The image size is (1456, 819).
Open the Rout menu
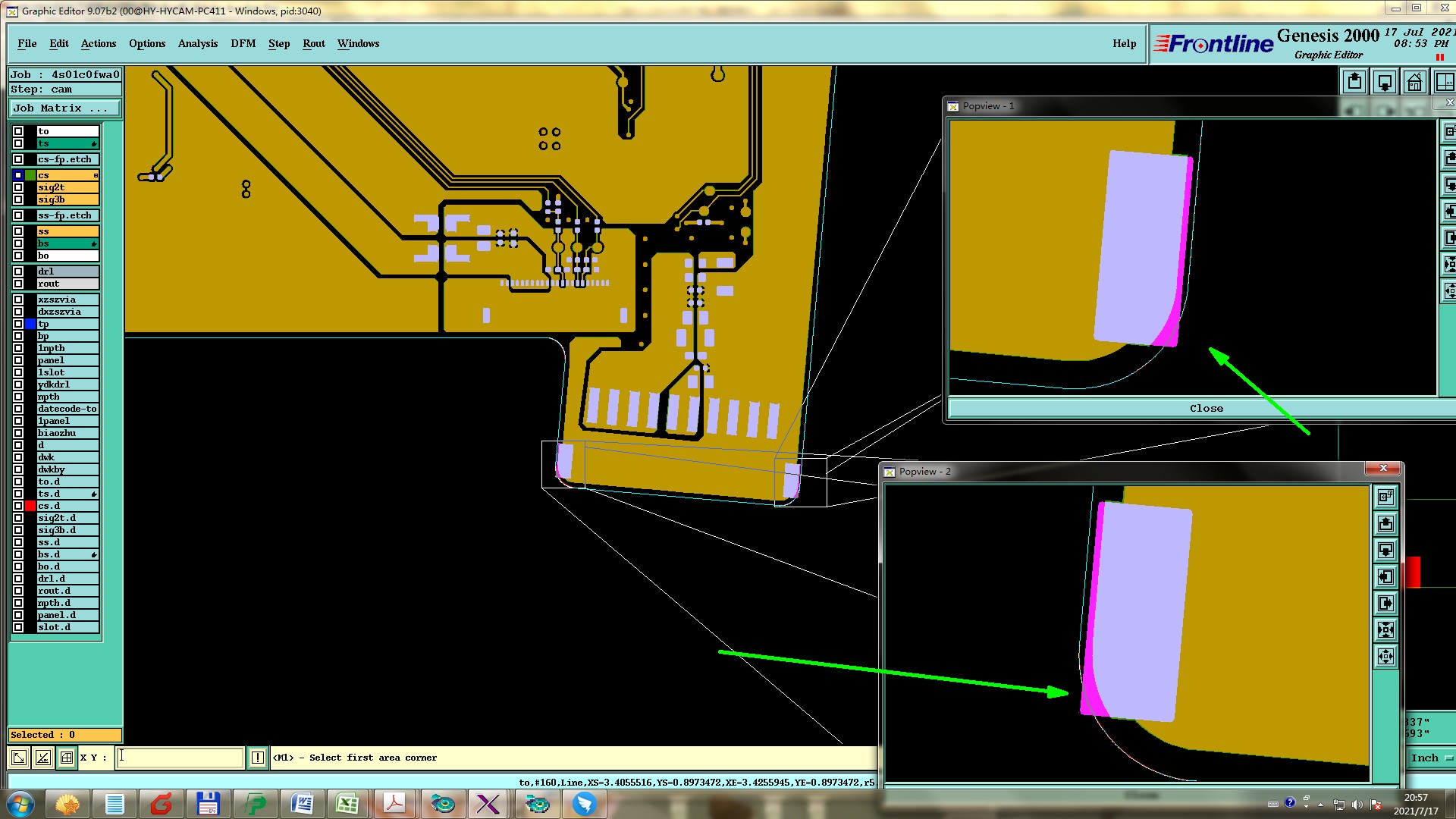click(x=314, y=44)
